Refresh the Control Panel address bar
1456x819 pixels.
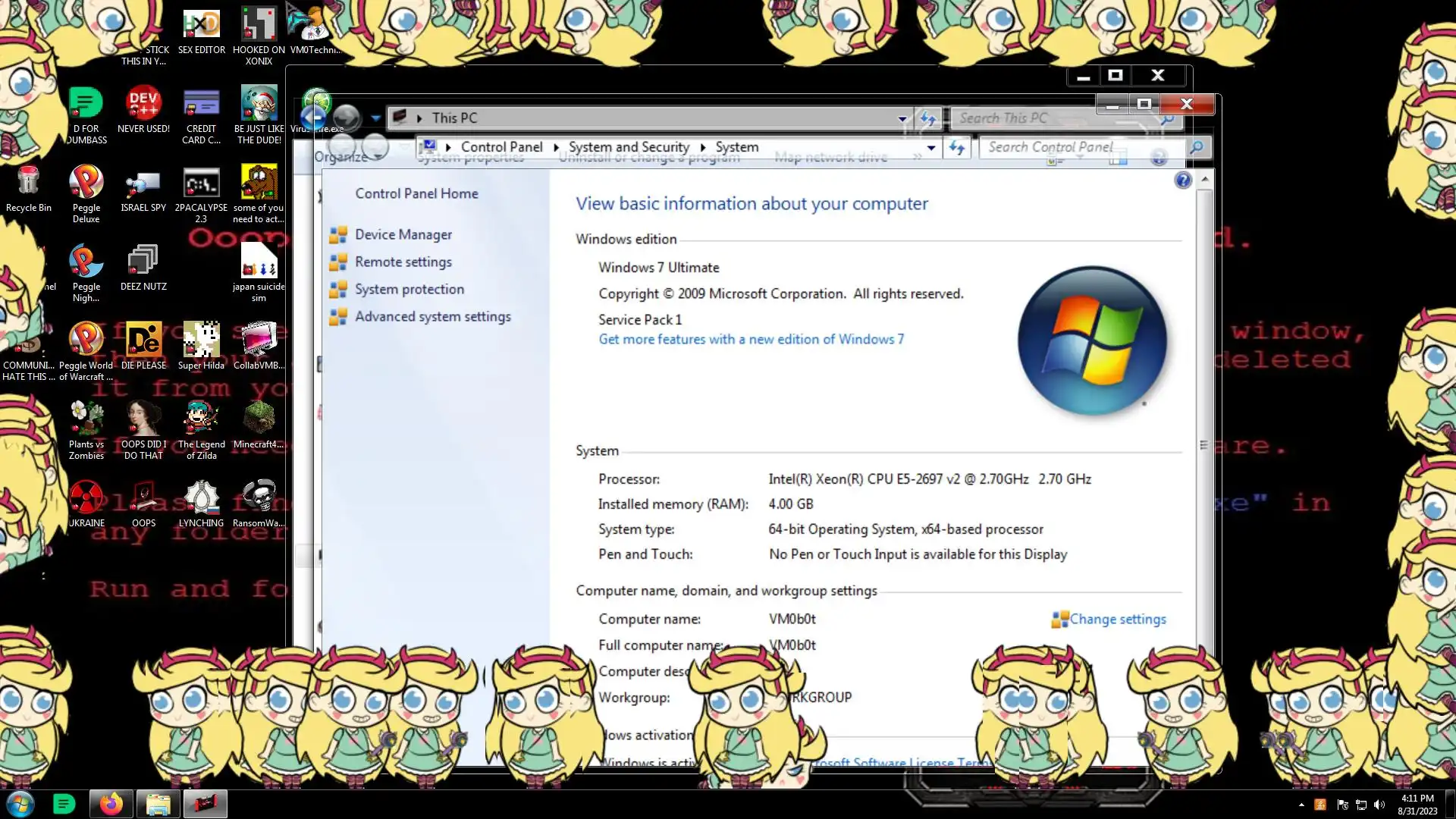tap(957, 148)
